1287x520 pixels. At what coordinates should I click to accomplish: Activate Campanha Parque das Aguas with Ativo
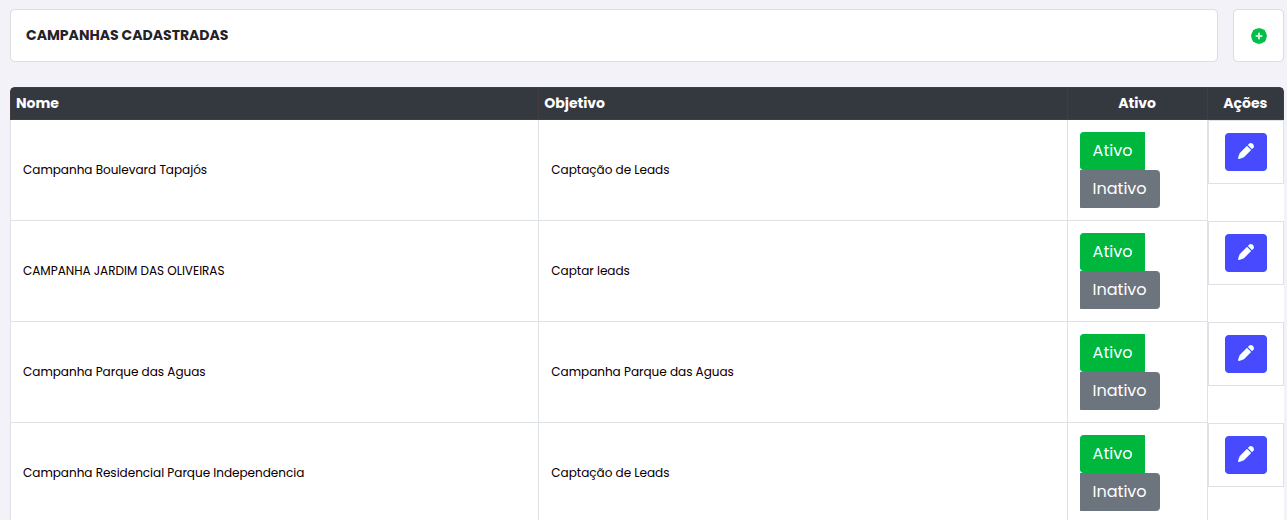click(x=1112, y=353)
